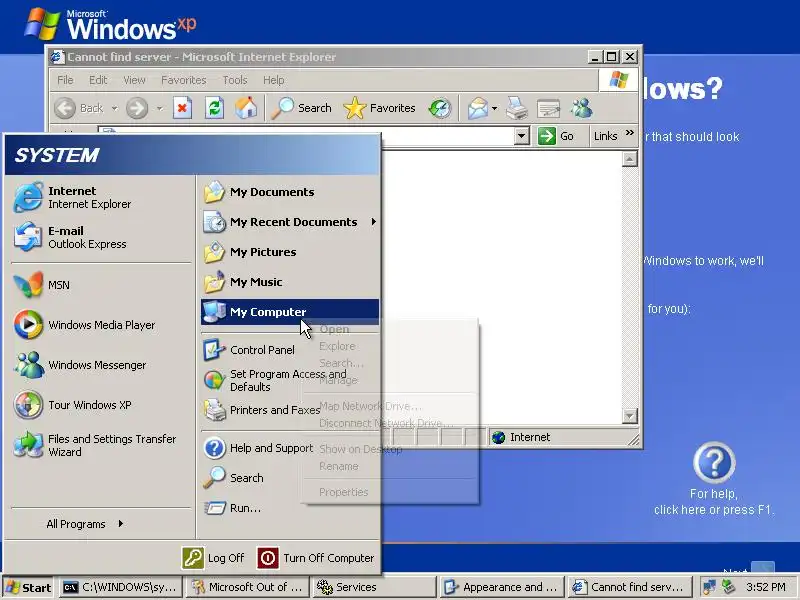This screenshot has width=800, height=600.
Task: Print the page using IE toolbar
Action: [517, 108]
